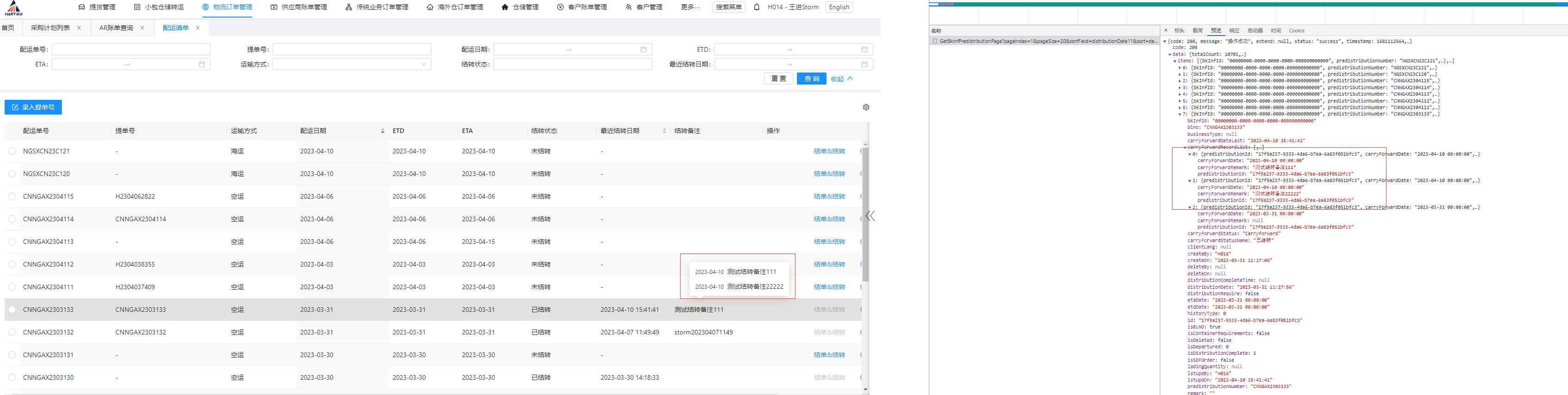Click the 查询 search button
Screen dimensions: 1568x395
[x=811, y=79]
